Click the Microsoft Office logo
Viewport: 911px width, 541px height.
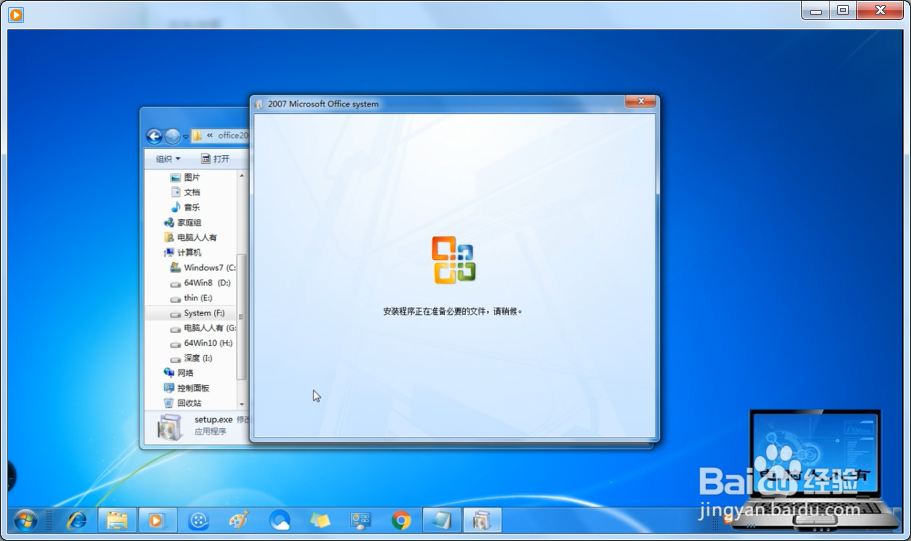pyautogui.click(x=454, y=260)
